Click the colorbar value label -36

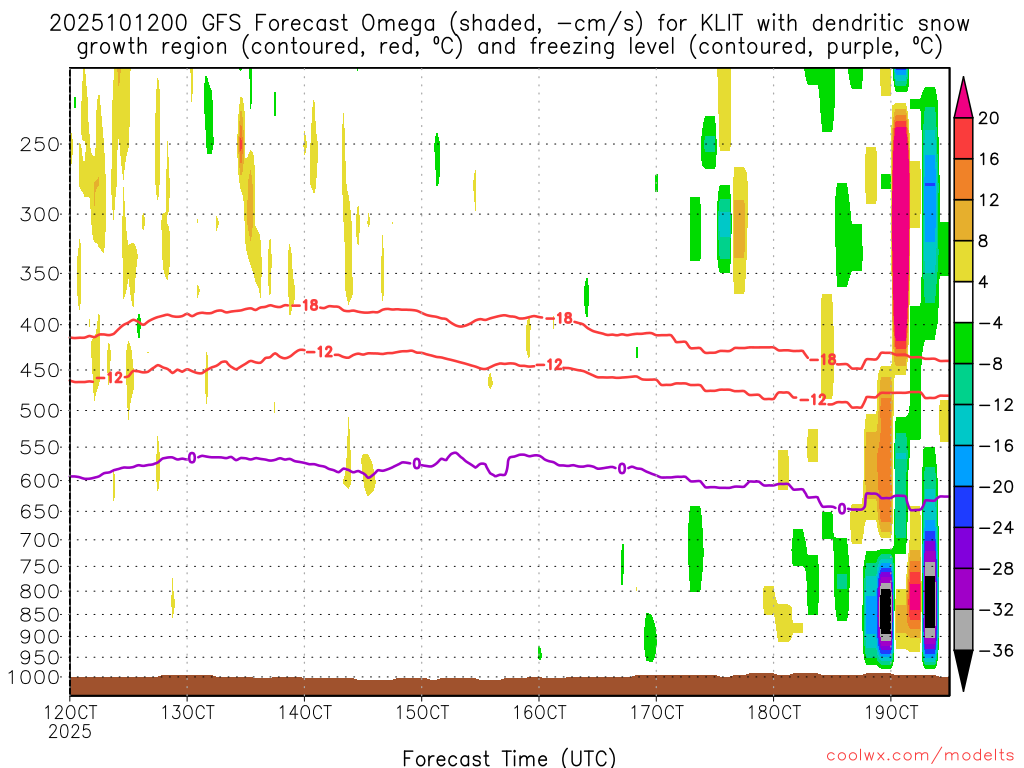tap(996, 650)
